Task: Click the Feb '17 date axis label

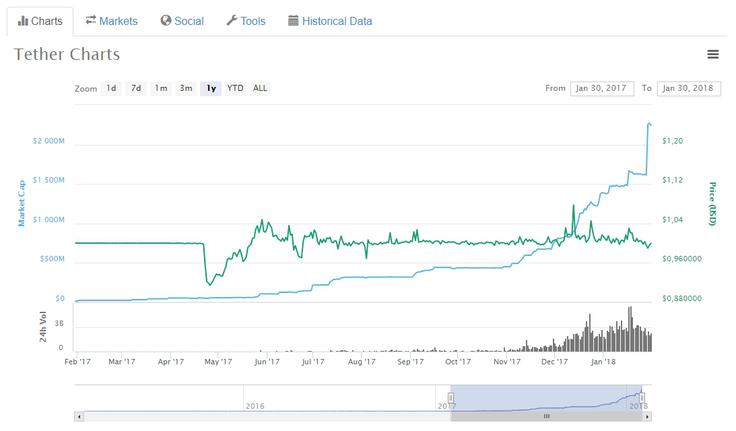Action: (x=77, y=362)
